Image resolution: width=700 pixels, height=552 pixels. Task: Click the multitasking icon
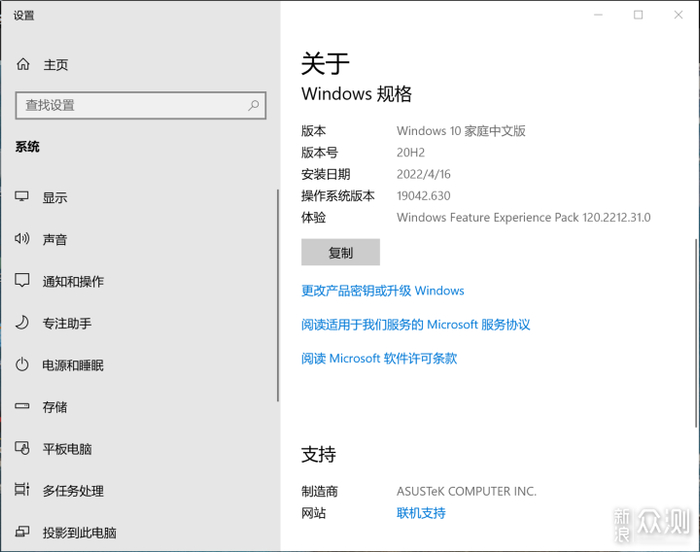(22, 489)
